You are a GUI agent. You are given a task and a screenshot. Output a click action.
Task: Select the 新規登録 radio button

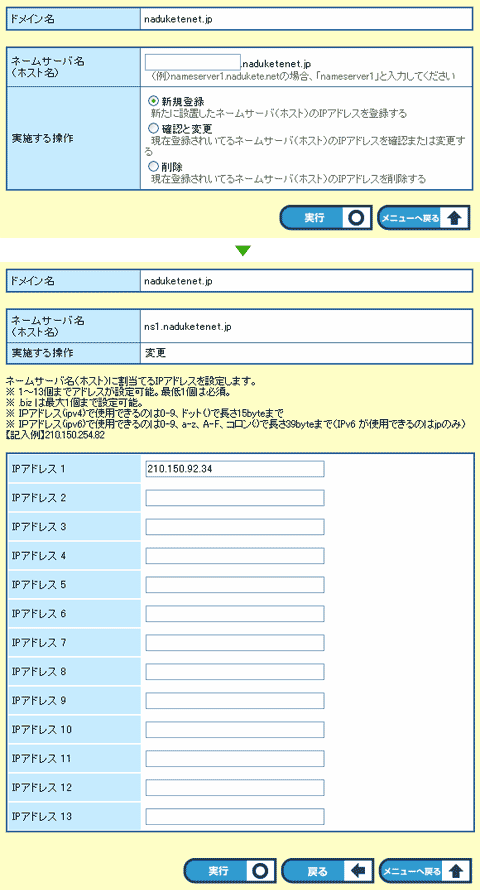pos(153,101)
